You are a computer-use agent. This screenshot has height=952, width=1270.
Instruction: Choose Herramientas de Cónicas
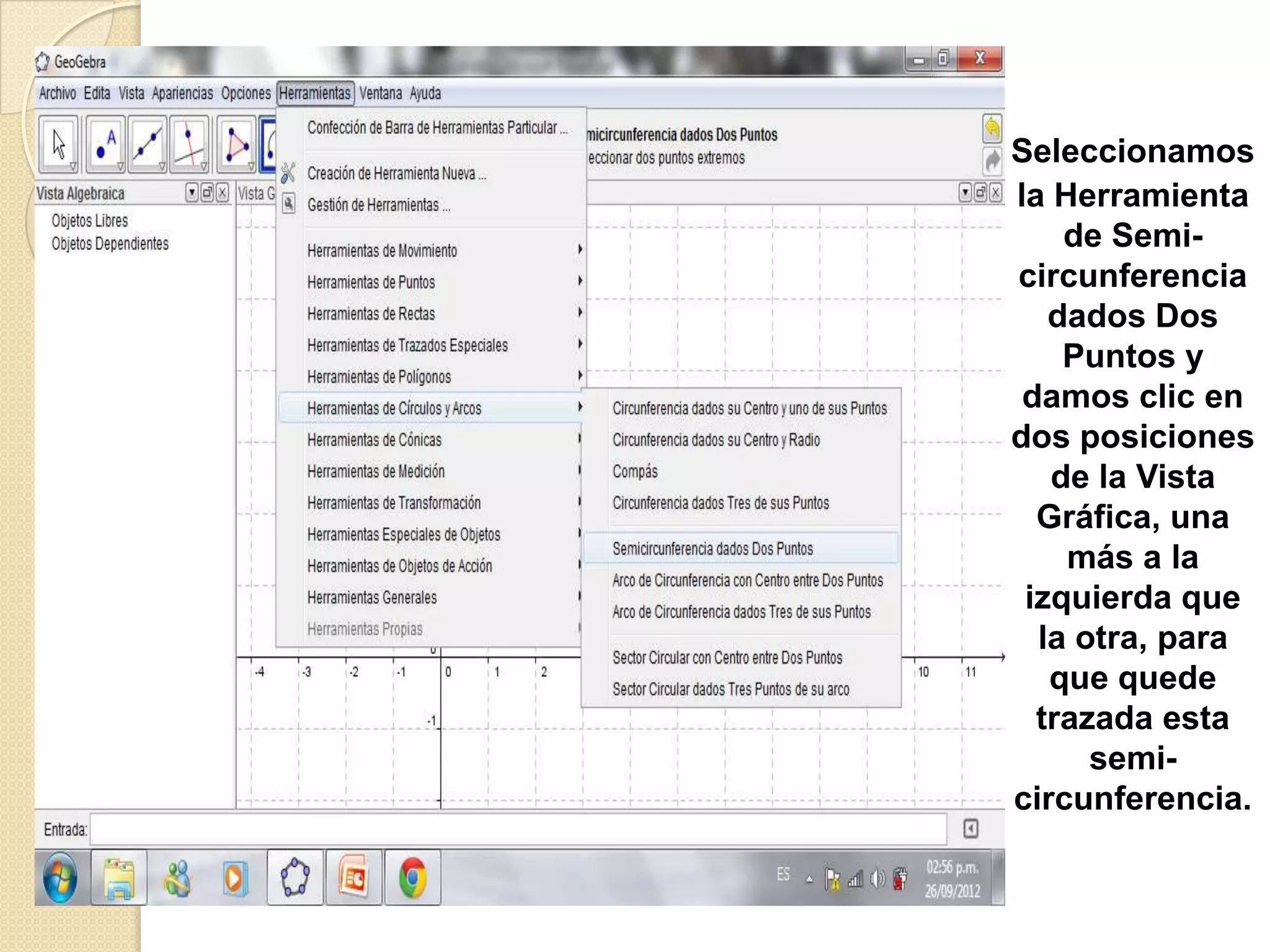point(375,440)
